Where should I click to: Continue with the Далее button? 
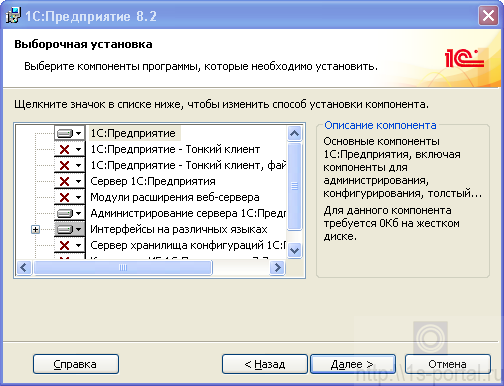click(x=353, y=364)
